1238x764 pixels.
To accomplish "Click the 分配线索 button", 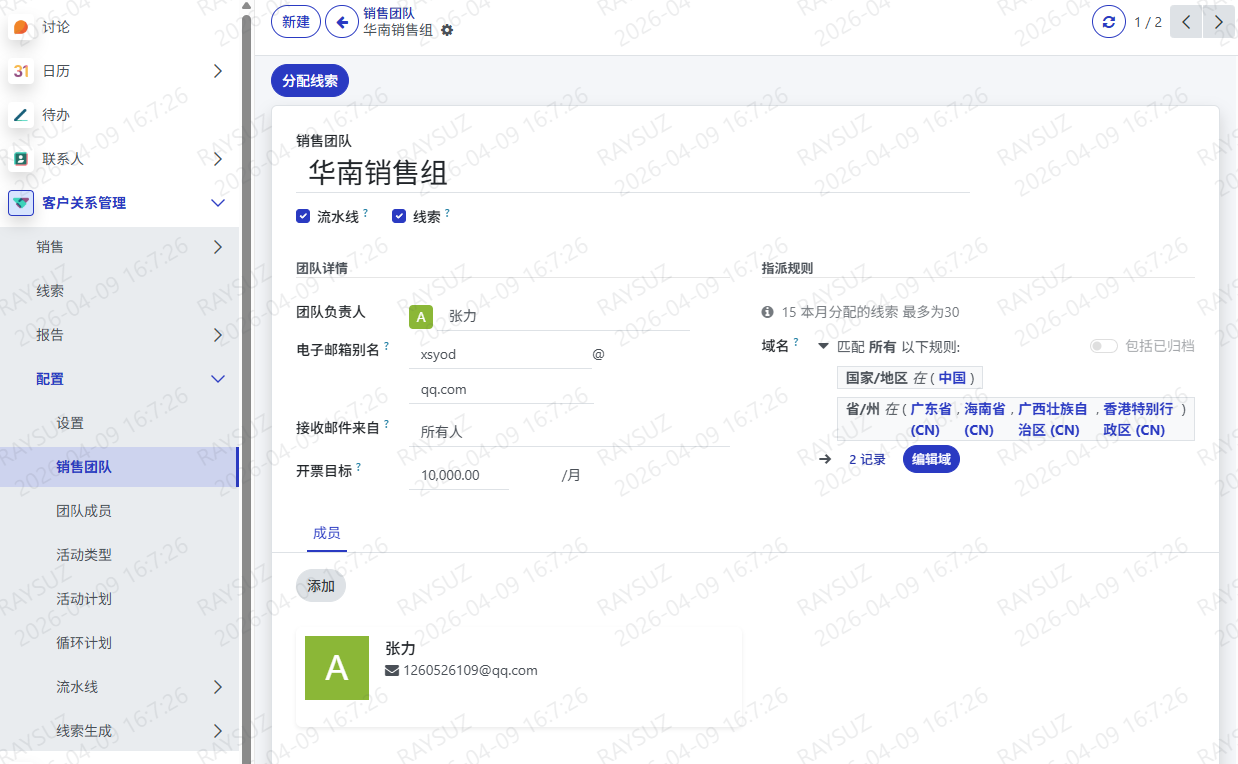I will (x=310, y=80).
